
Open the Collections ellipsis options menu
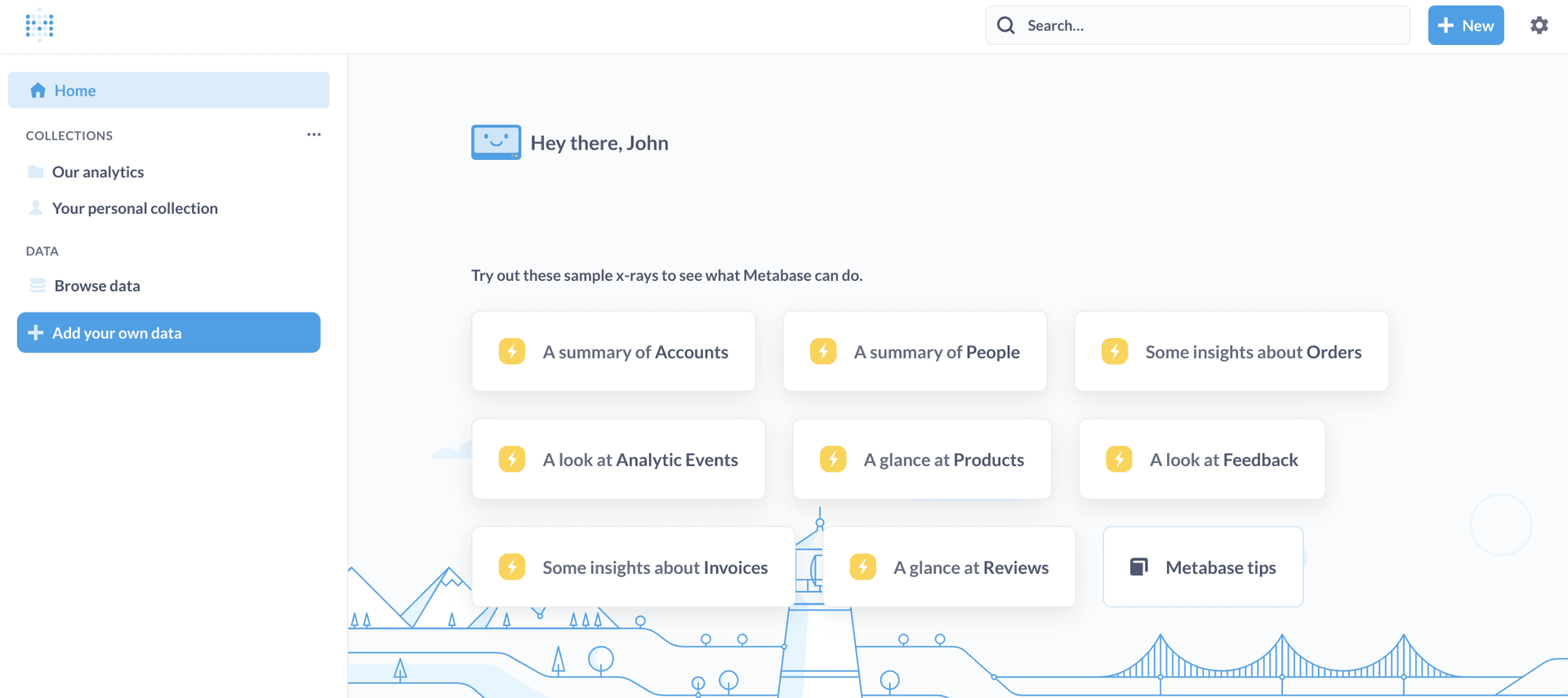click(314, 135)
